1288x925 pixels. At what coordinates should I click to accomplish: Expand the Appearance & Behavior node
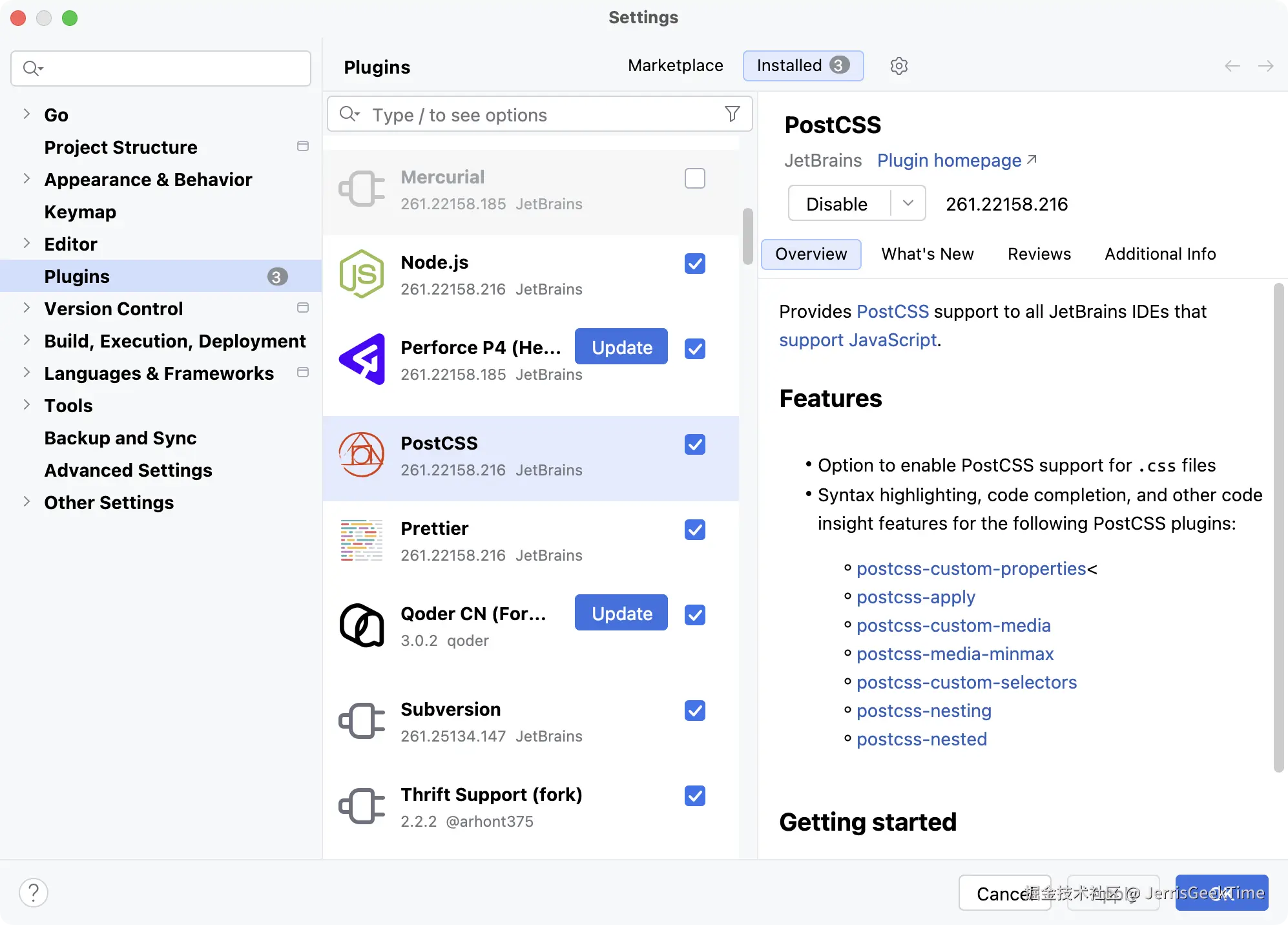[x=26, y=179]
